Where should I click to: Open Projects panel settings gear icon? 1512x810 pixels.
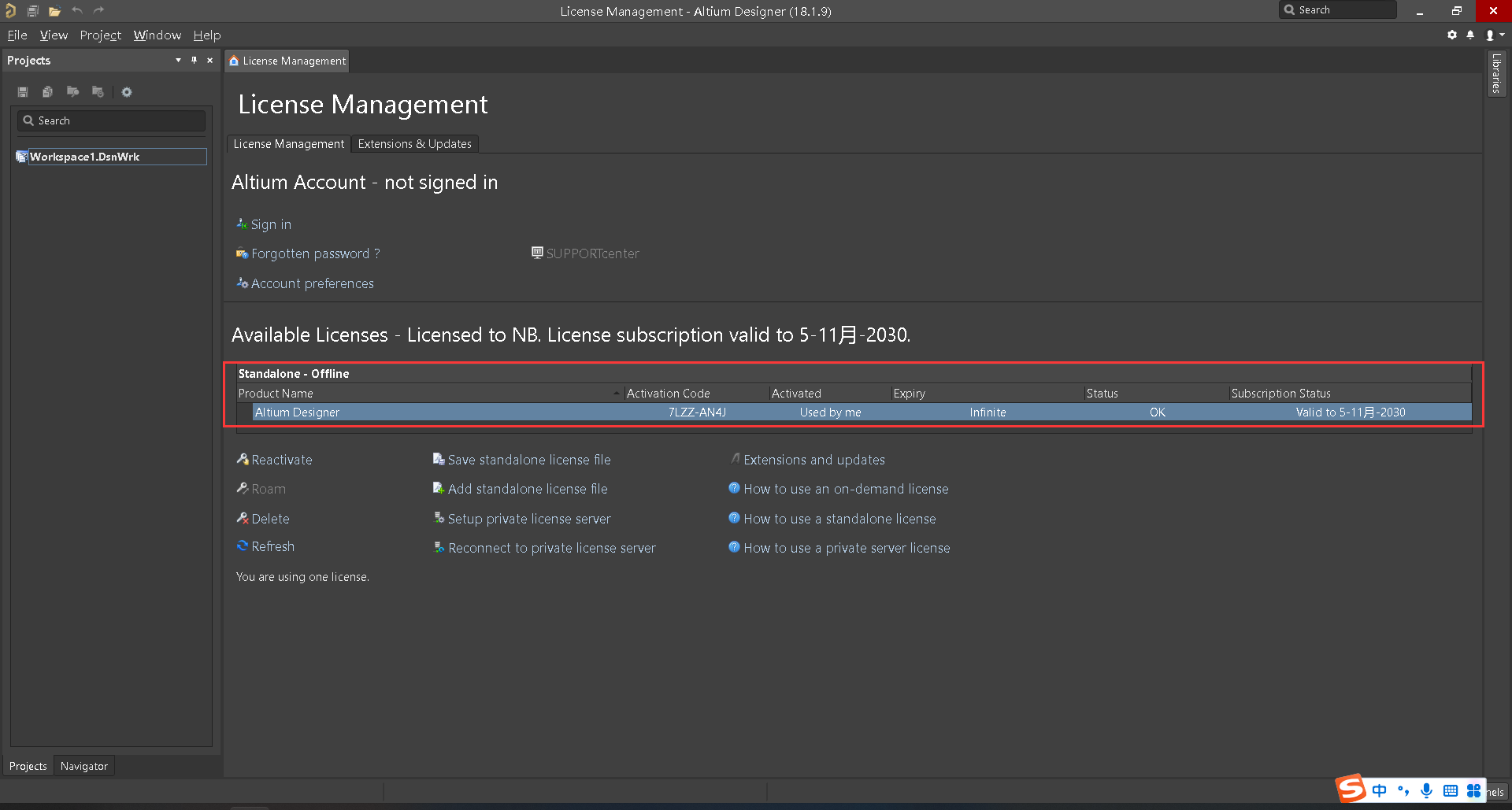[x=127, y=92]
